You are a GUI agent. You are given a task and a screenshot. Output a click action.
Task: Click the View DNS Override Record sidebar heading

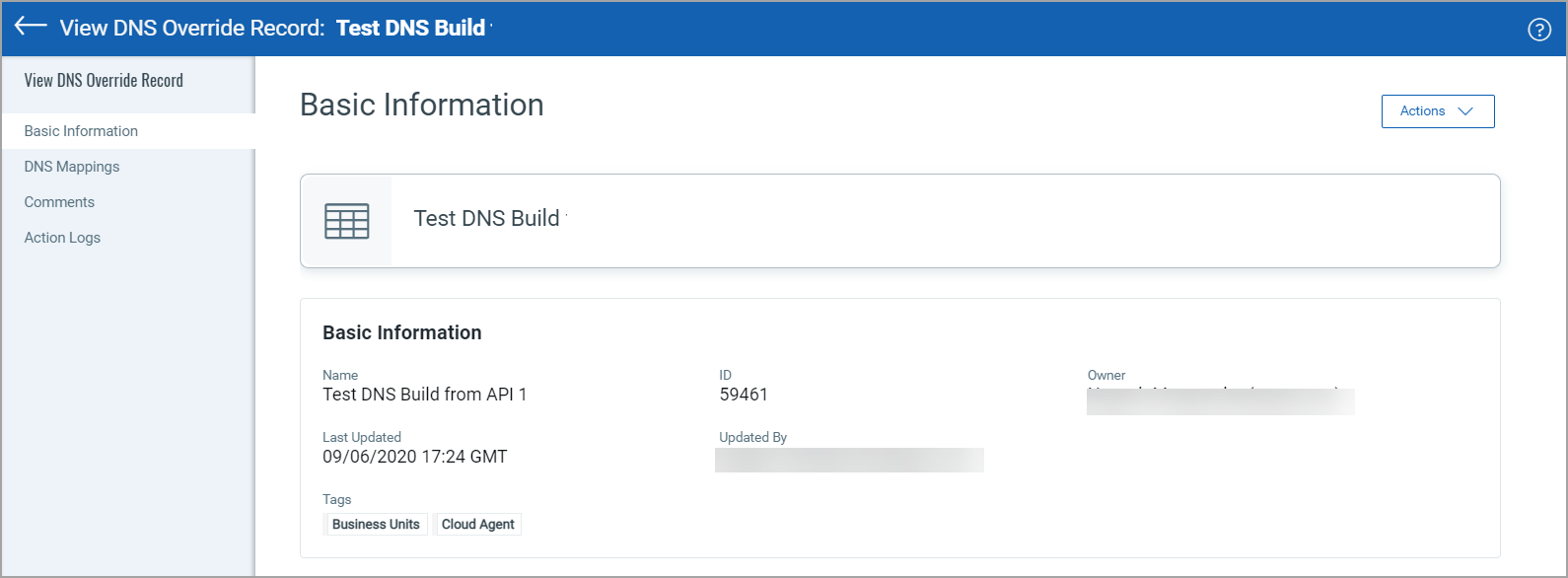(x=104, y=81)
